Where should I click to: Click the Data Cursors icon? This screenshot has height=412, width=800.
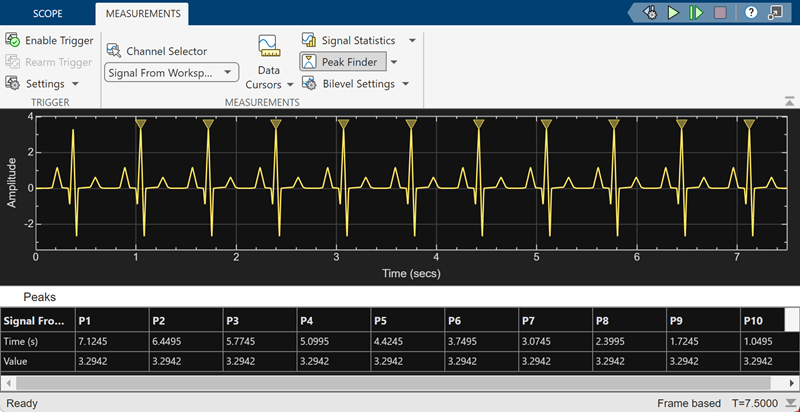coord(268,46)
